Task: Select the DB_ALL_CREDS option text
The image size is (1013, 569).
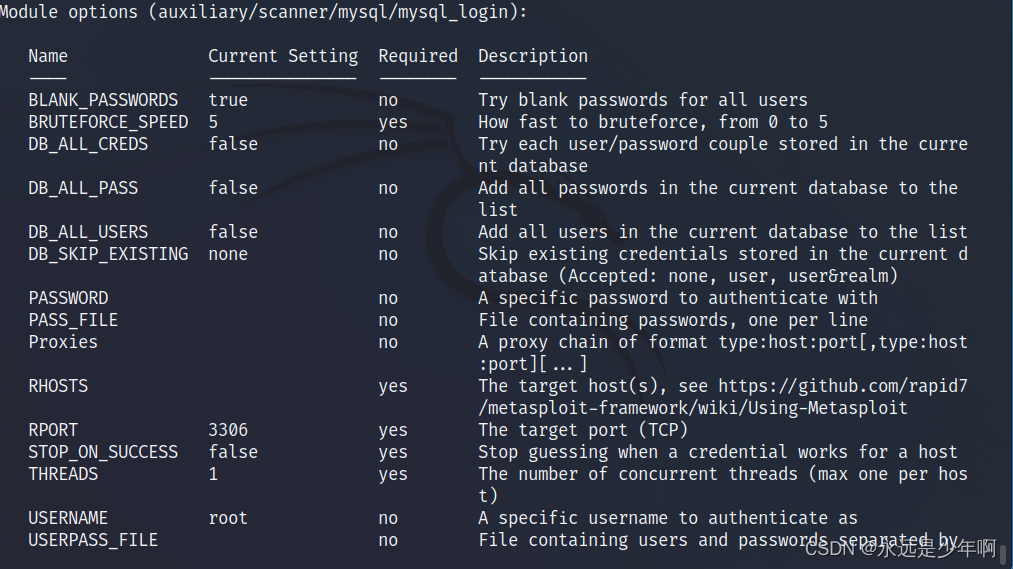Action: 88,144
